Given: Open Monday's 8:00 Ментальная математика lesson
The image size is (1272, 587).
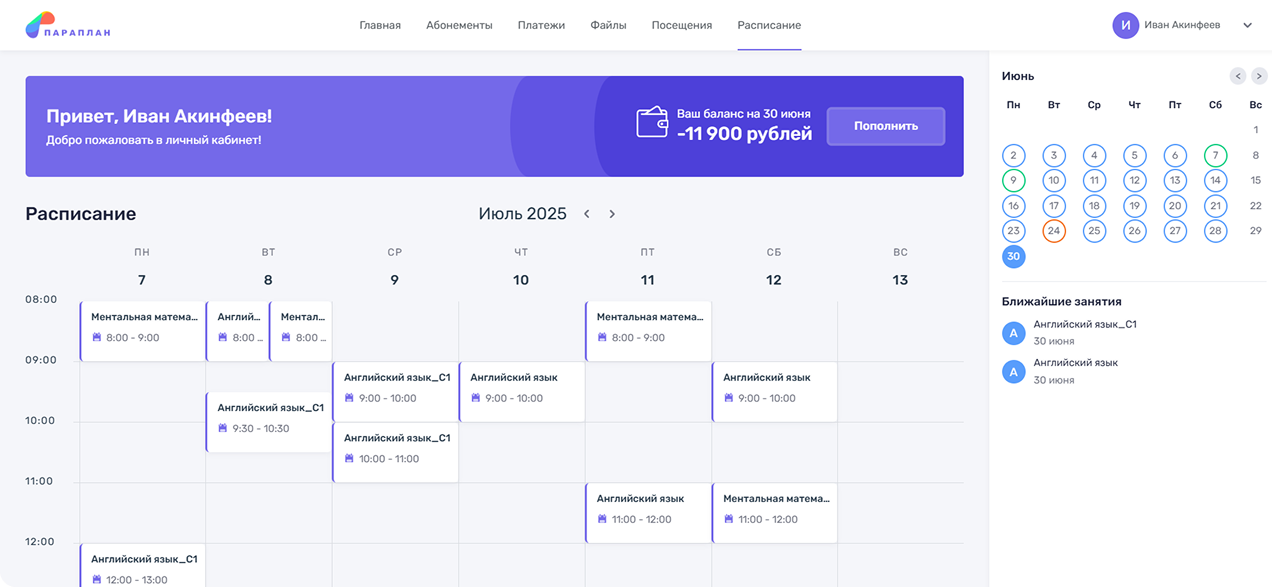Looking at the screenshot, I should tap(142, 328).
